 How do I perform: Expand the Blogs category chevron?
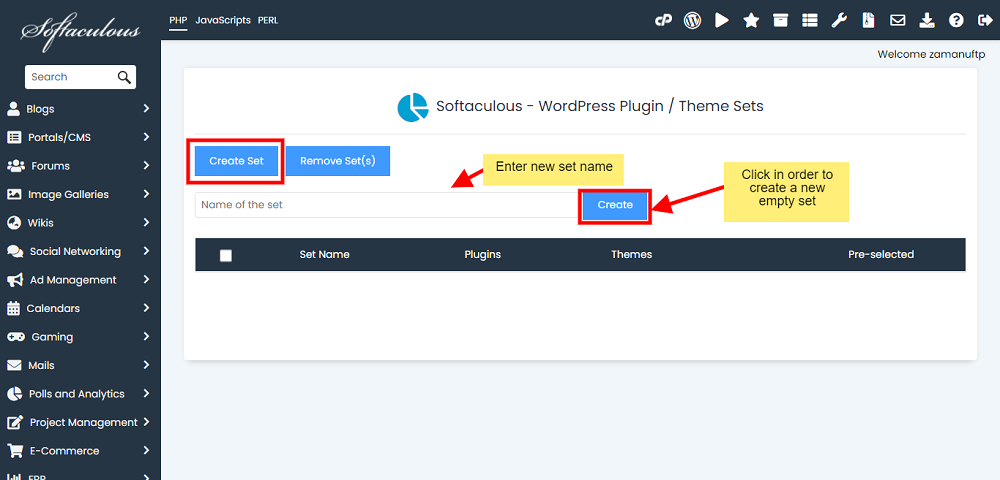click(x=146, y=108)
